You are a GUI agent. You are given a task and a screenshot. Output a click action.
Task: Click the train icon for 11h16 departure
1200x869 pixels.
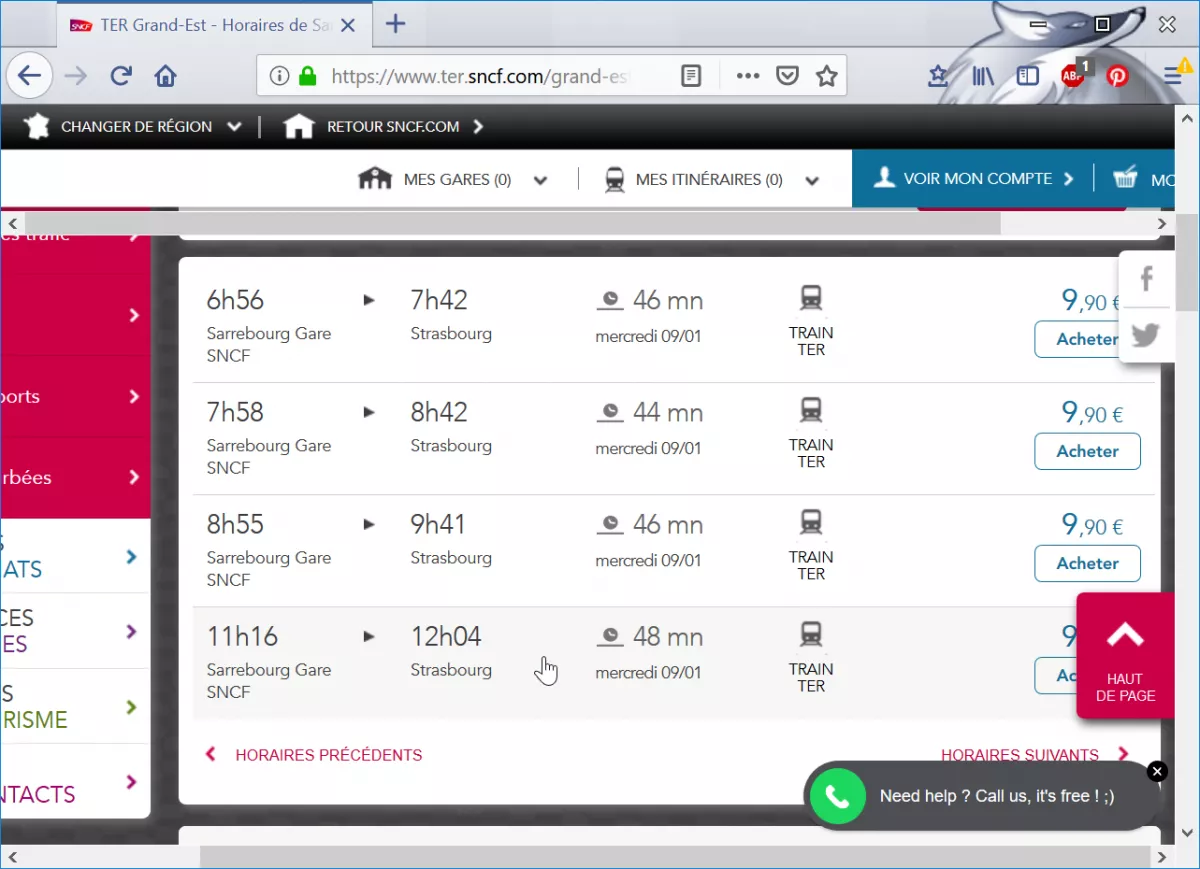811,634
